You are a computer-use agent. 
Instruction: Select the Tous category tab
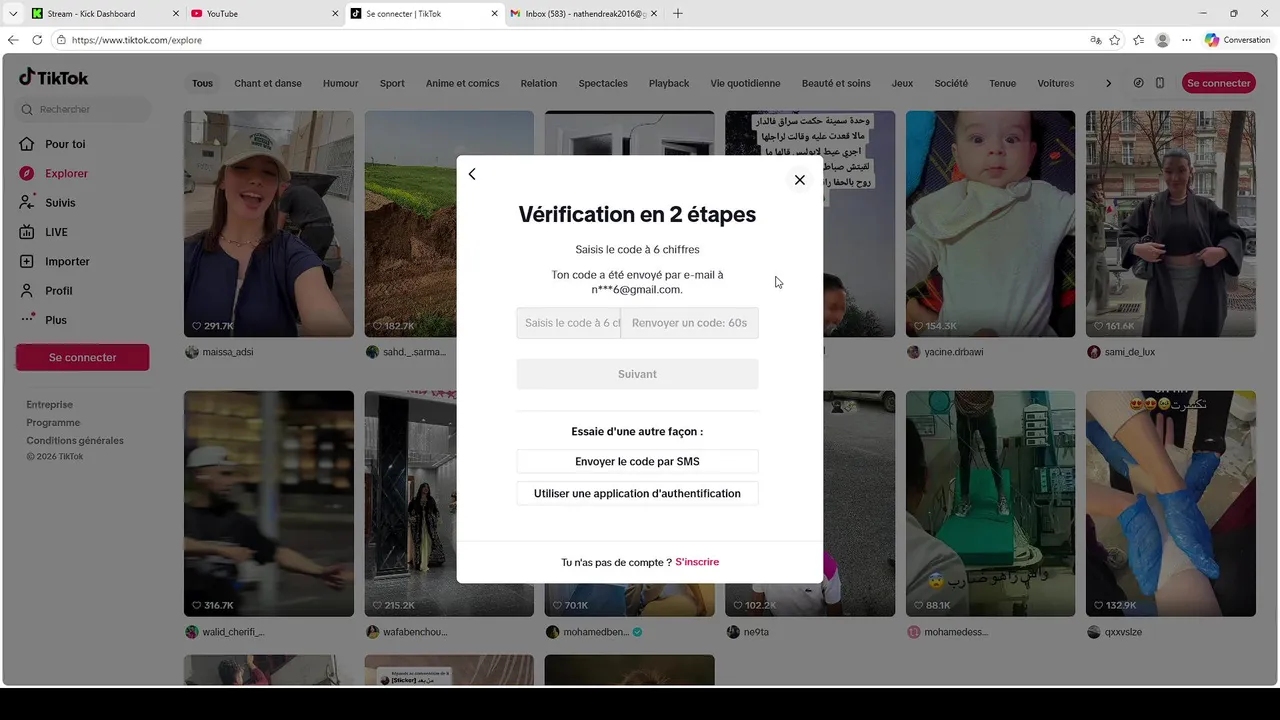(x=203, y=83)
